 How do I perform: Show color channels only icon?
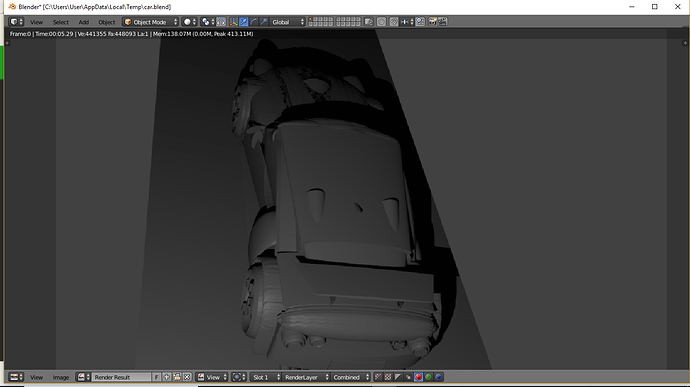pos(388,377)
